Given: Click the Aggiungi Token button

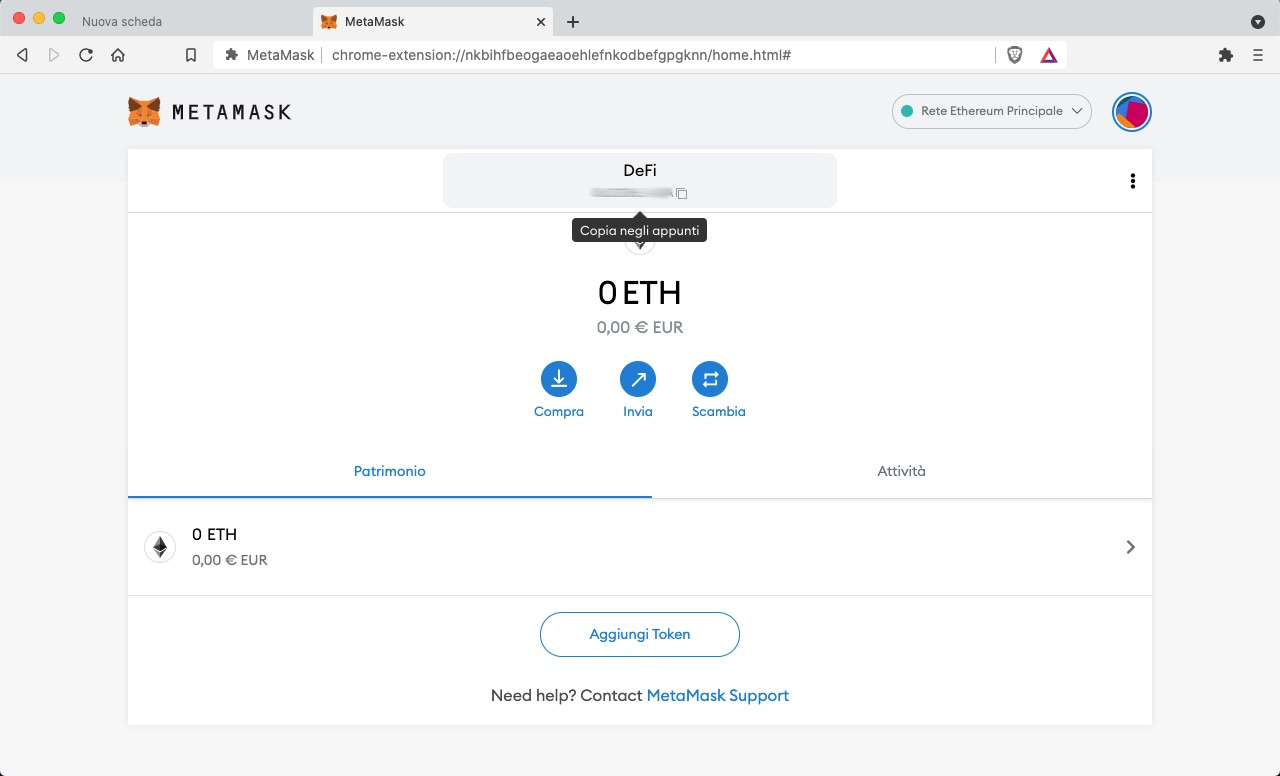Looking at the screenshot, I should 640,634.
